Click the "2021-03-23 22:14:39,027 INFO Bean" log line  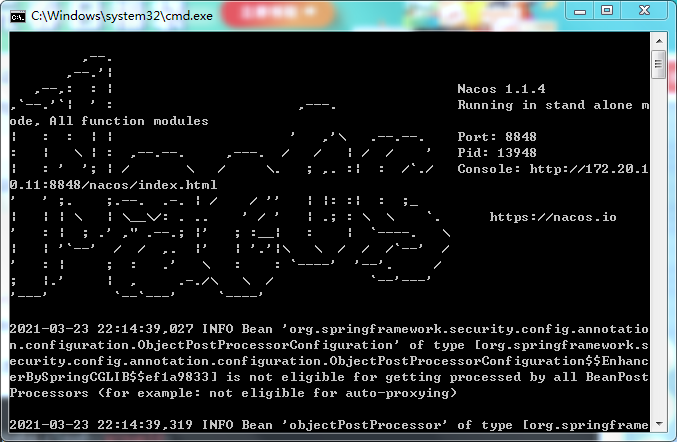click(x=329, y=329)
